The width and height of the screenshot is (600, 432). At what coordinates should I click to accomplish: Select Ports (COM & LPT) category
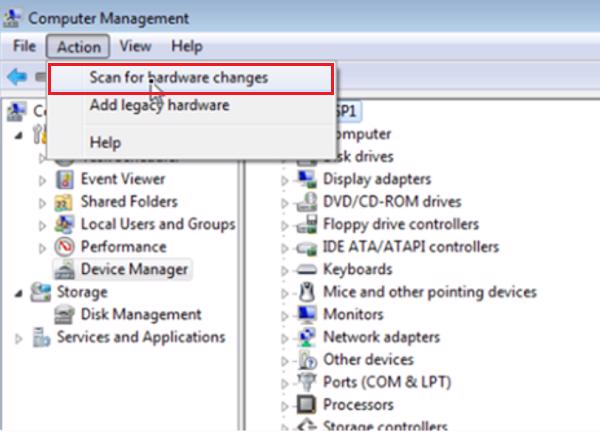click(x=385, y=382)
